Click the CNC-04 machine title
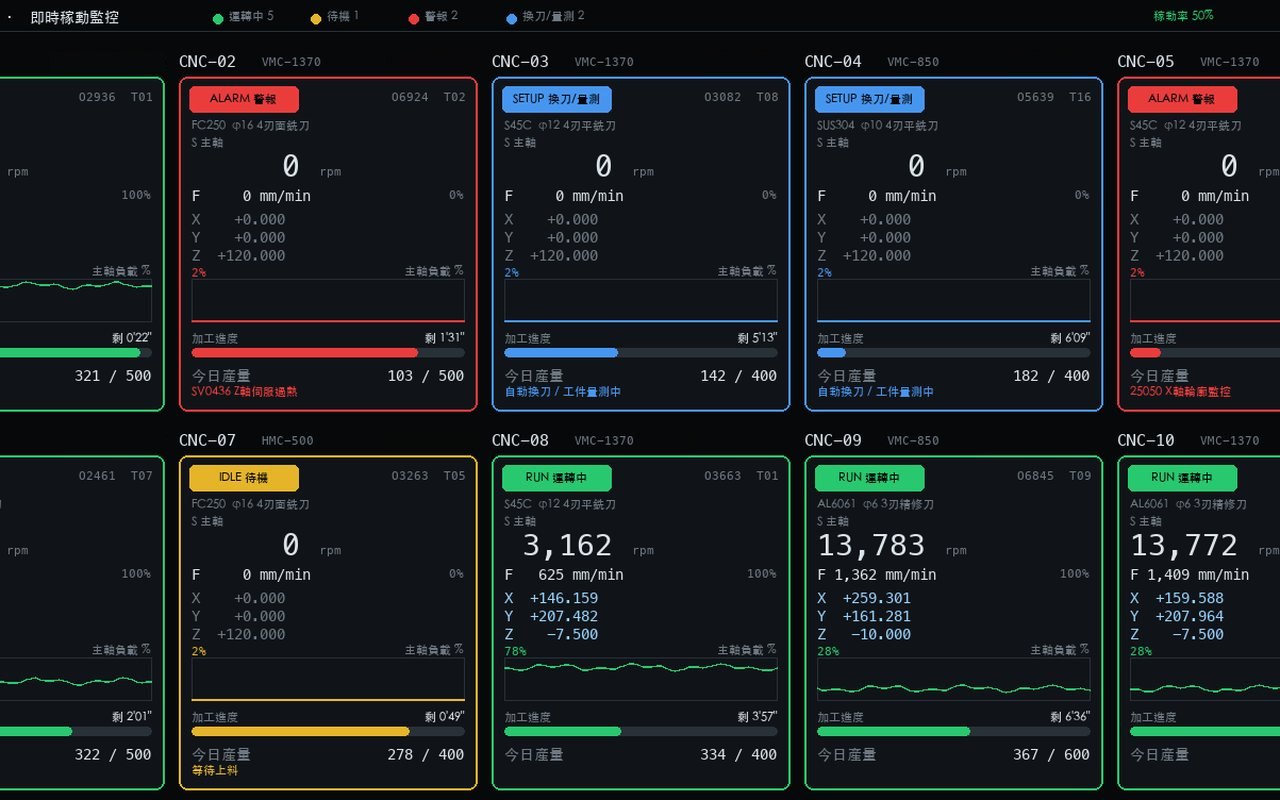 [833, 62]
